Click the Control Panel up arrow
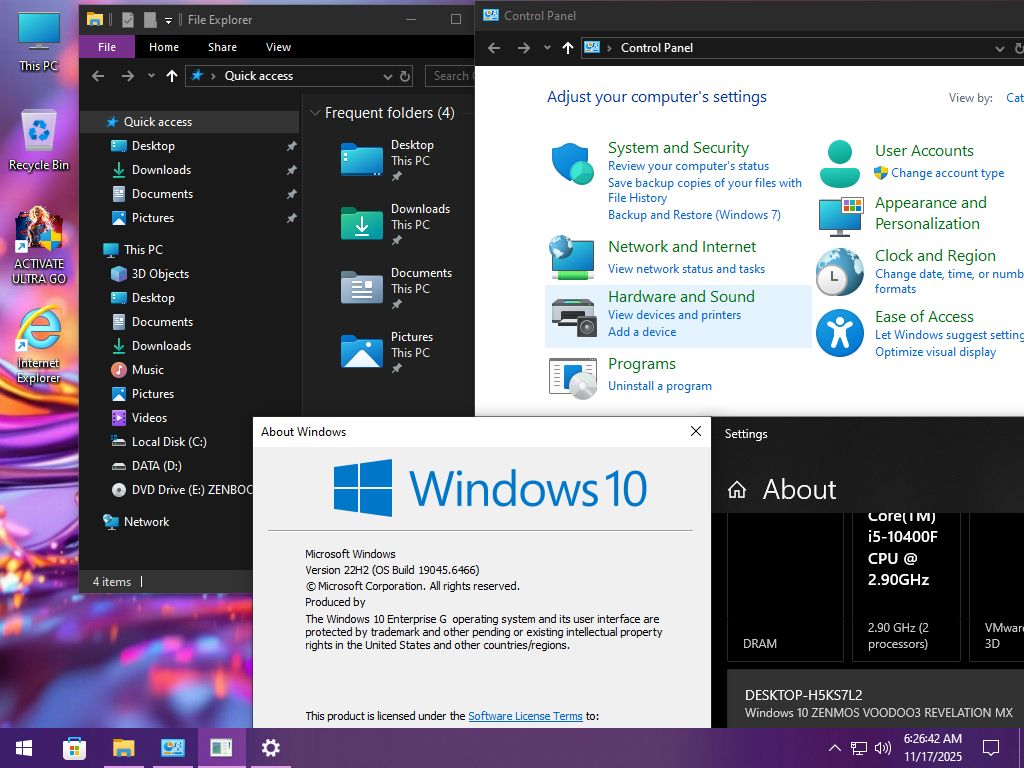Screen dimensions: 1024x768 [x=568, y=48]
